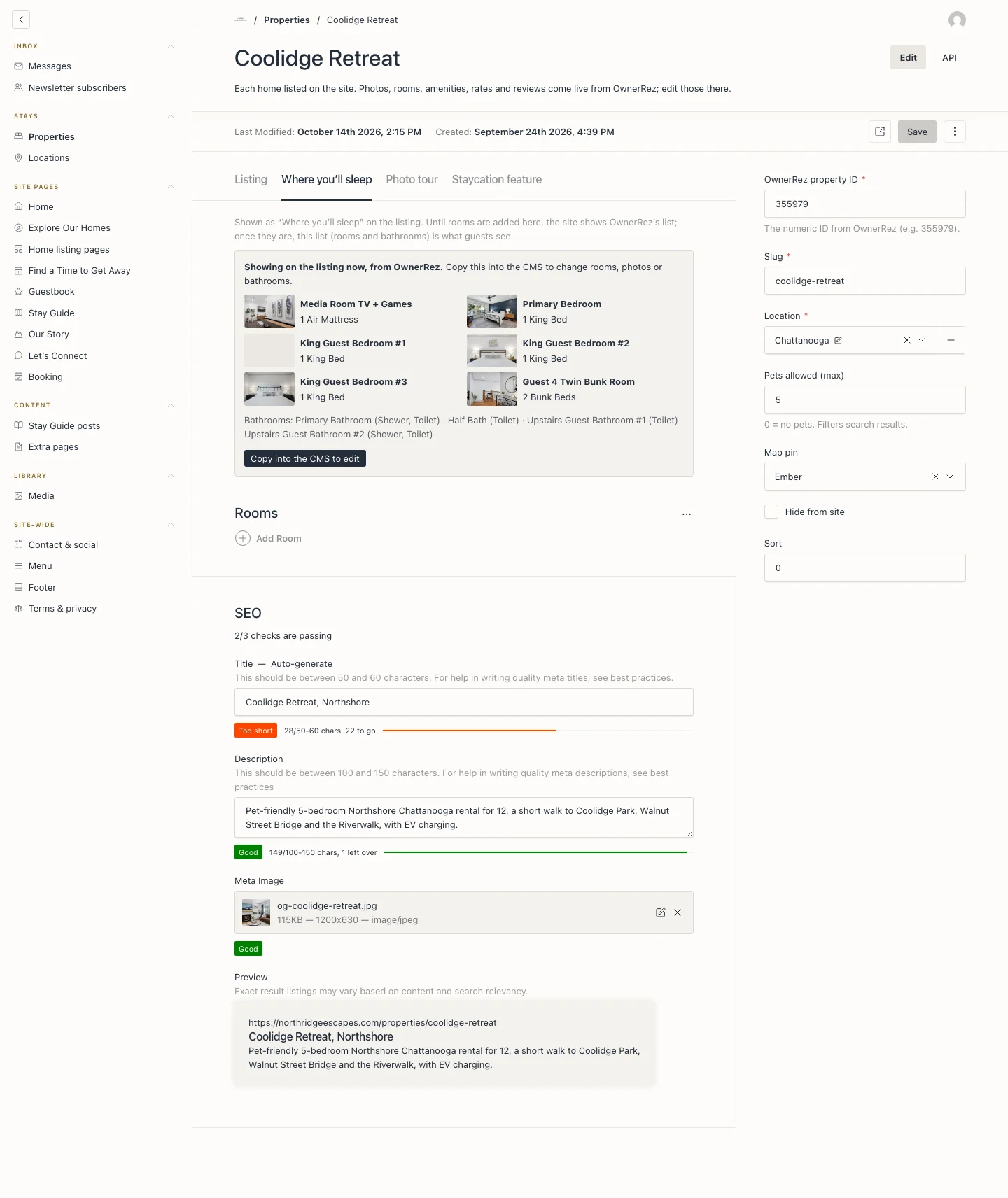This screenshot has height=1198, width=1008.
Task: Edit the og-coolidge-retreat.jpg meta image
Action: 660,912
